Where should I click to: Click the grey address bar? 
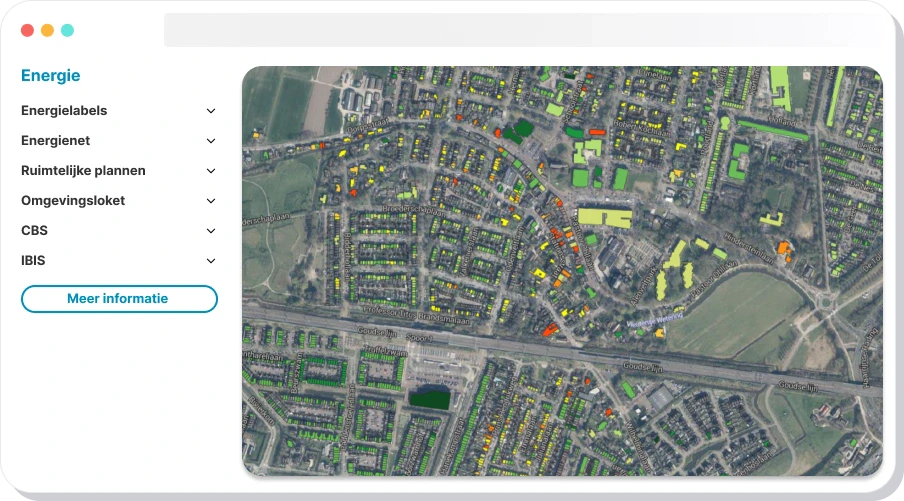pyautogui.click(x=525, y=30)
